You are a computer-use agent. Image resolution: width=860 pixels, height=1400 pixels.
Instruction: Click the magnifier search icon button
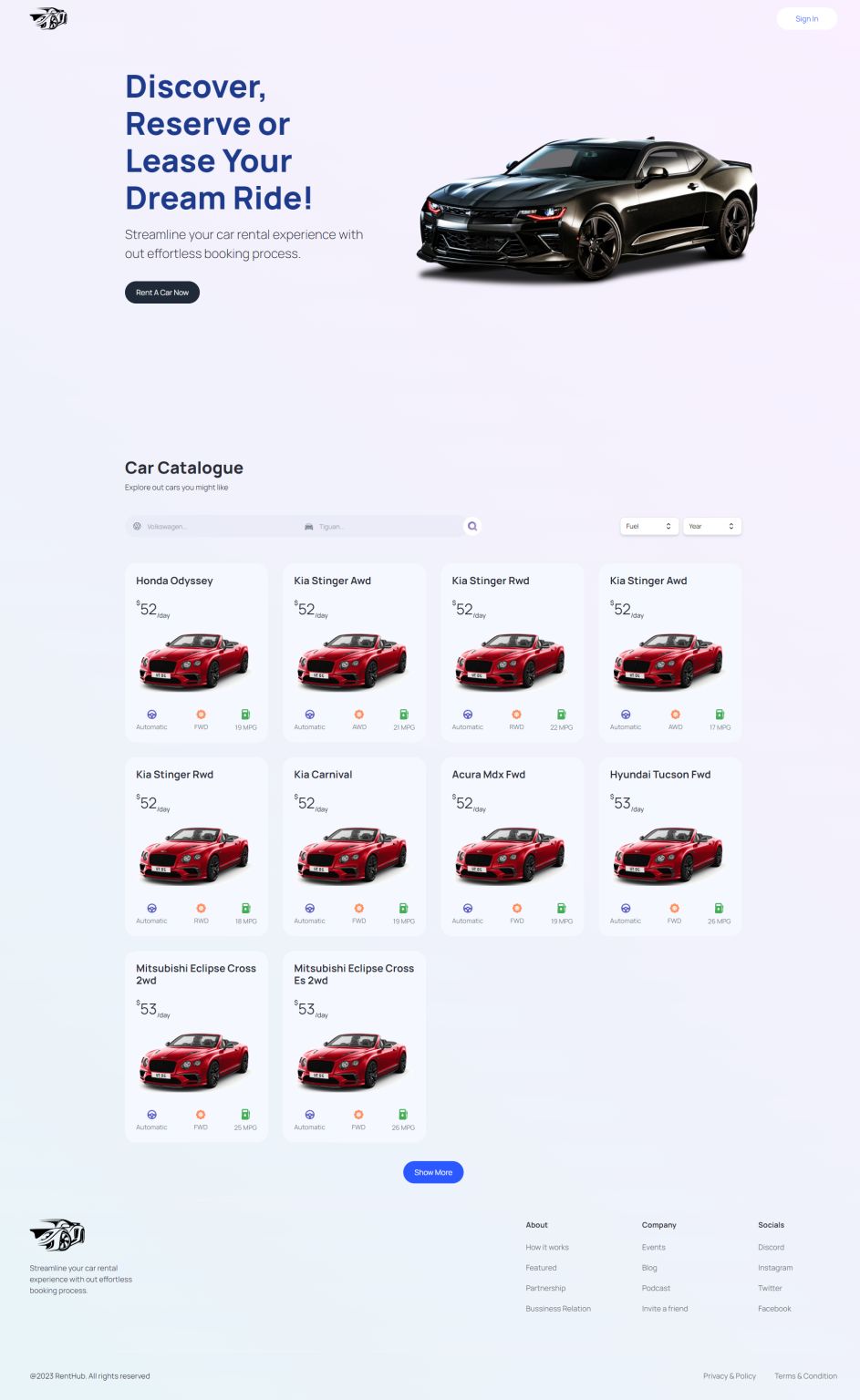pos(472,526)
